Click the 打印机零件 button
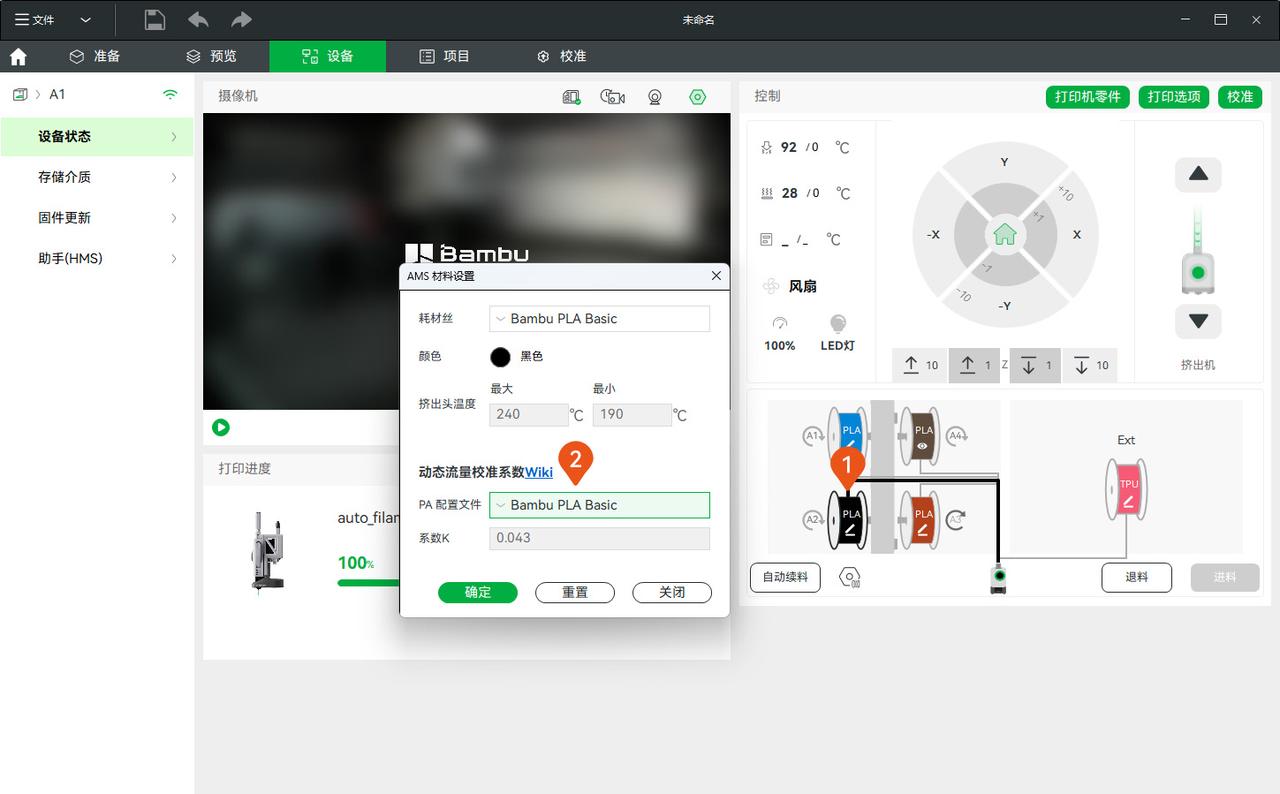Image resolution: width=1280 pixels, height=794 pixels. click(1088, 97)
